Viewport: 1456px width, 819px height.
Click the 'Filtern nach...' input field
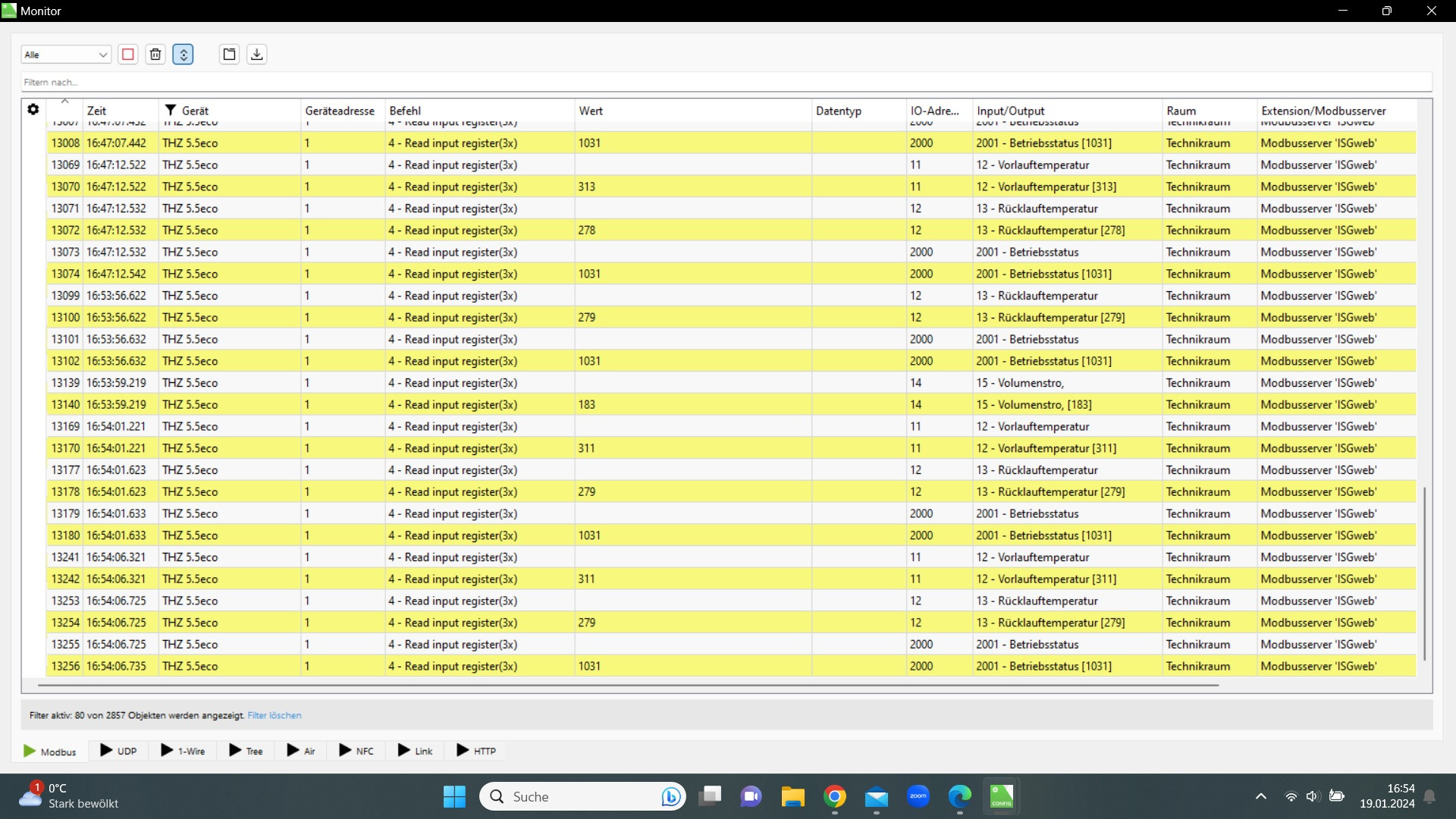coord(726,82)
